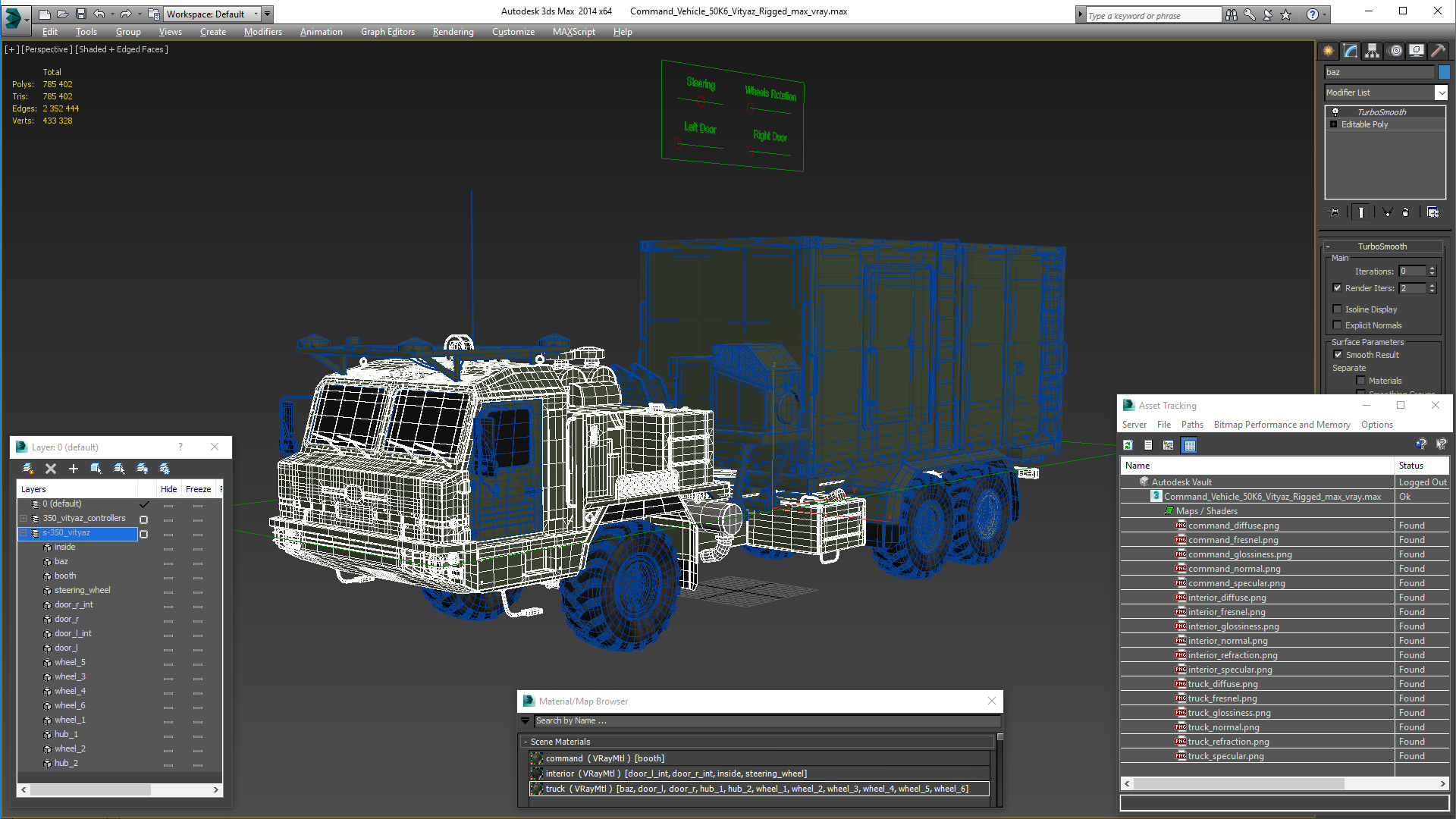Click the Pin Stack icon
The width and height of the screenshot is (1456, 819).
(1335, 212)
